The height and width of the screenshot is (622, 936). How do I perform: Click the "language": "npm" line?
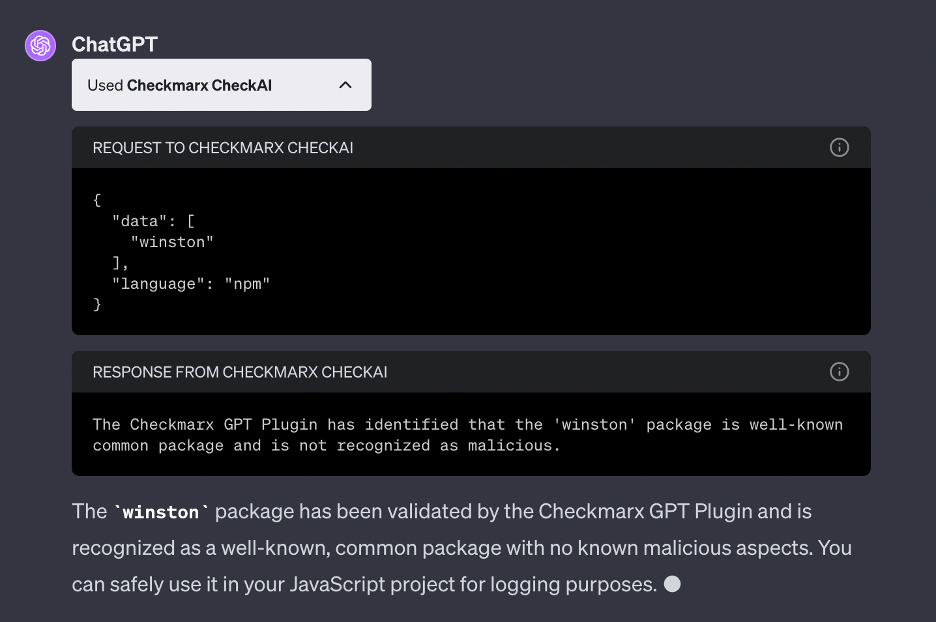pyautogui.click(x=191, y=284)
